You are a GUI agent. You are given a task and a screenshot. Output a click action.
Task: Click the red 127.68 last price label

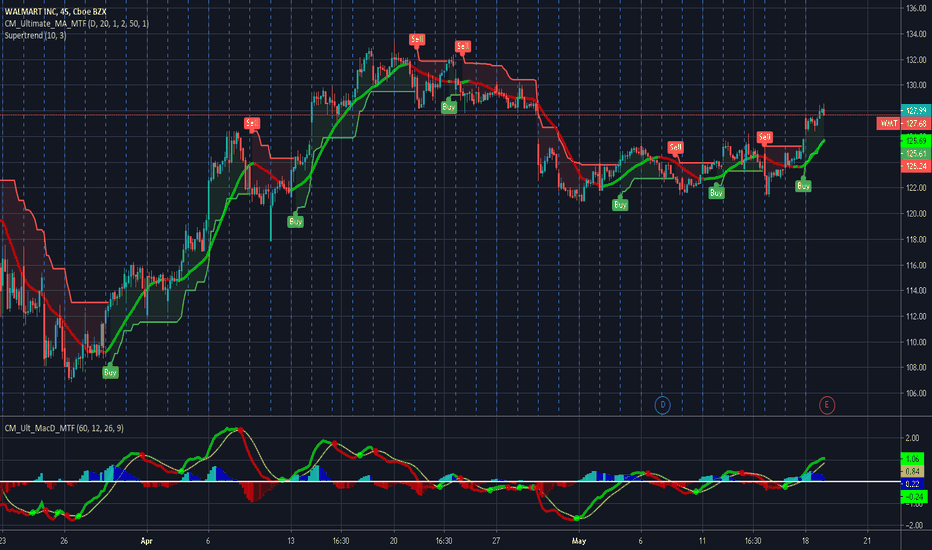click(915, 123)
